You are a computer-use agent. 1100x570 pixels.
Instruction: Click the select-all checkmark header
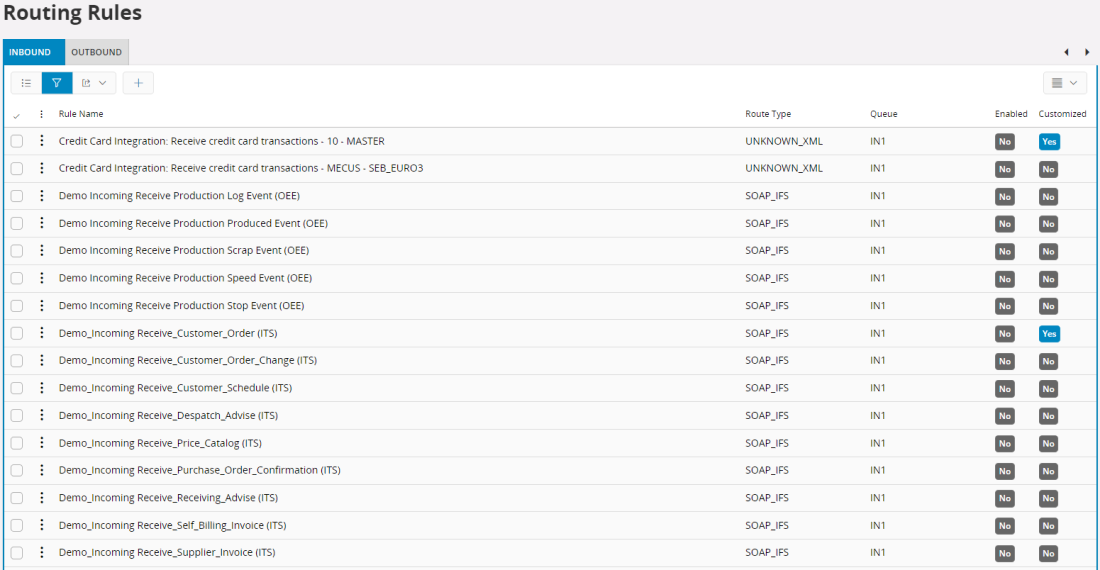tap(16, 115)
